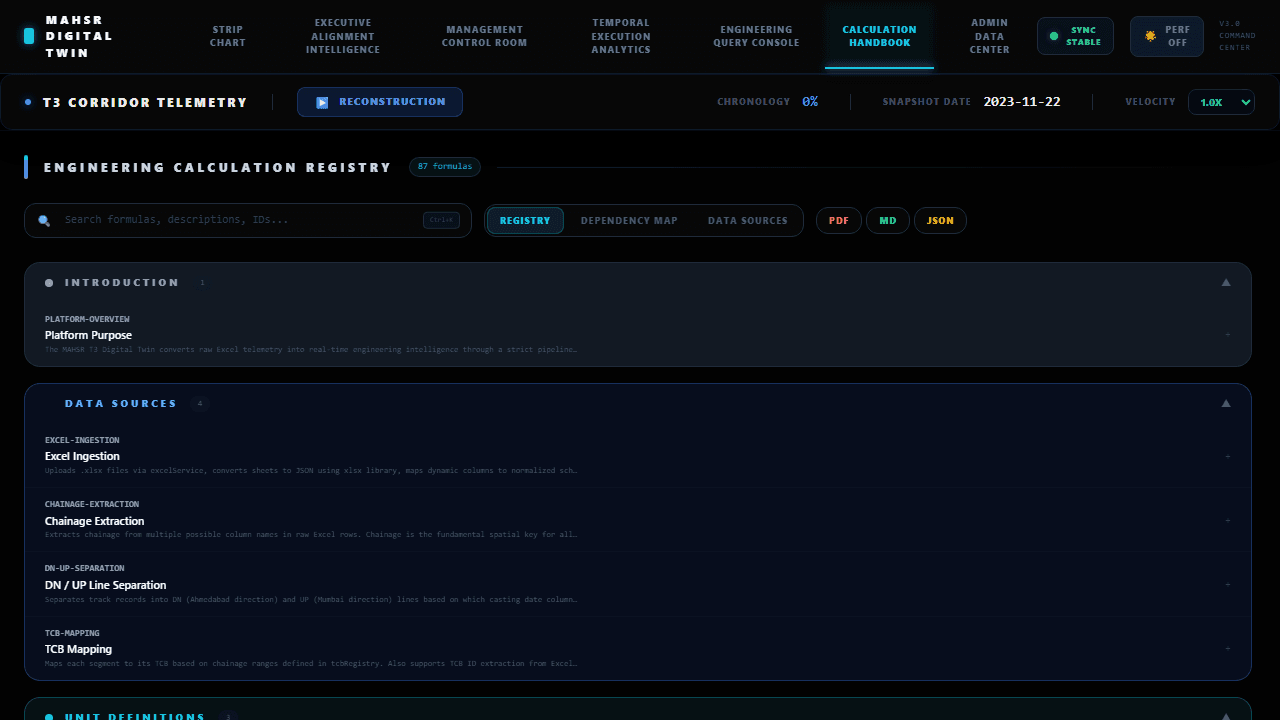Click the plus icon on Excel Ingestion row
This screenshot has height=720, width=1280.
[x=1228, y=456]
